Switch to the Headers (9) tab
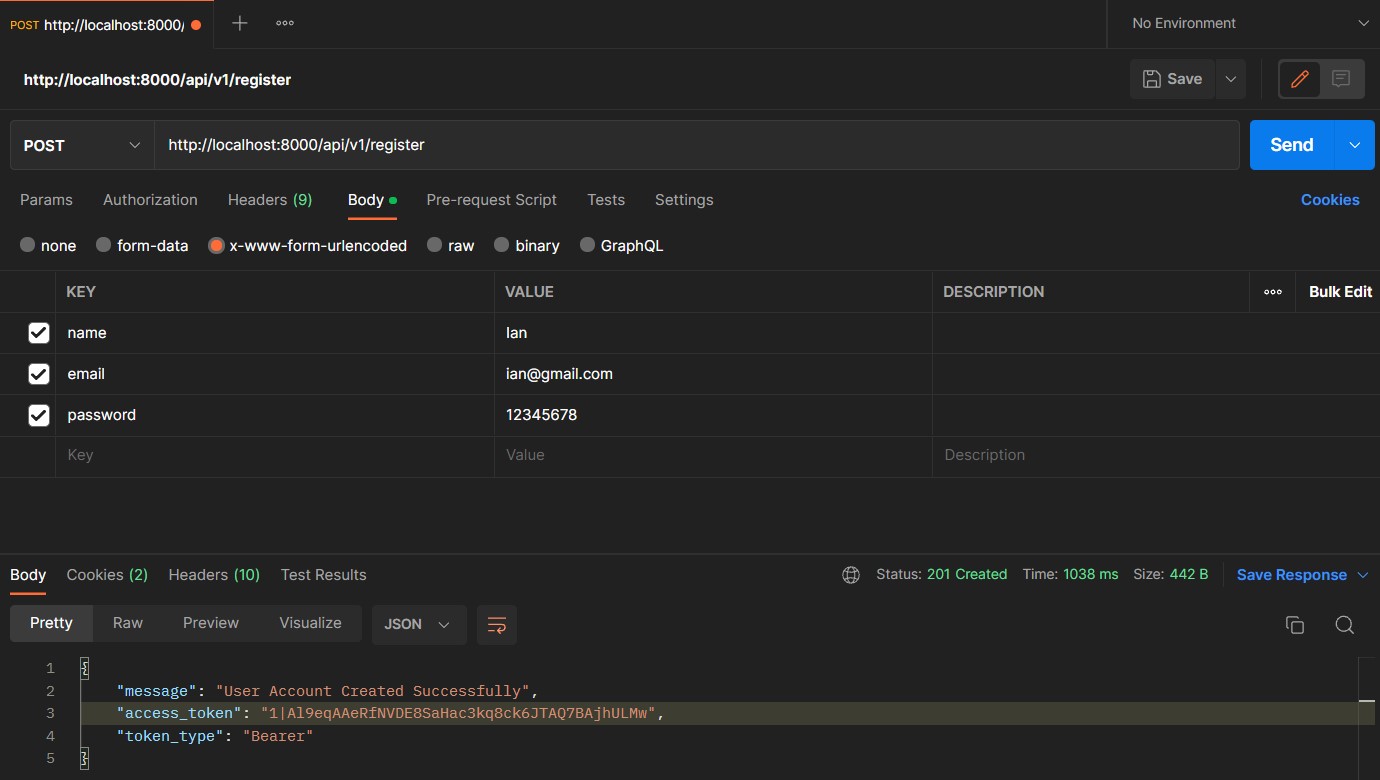 coord(269,199)
